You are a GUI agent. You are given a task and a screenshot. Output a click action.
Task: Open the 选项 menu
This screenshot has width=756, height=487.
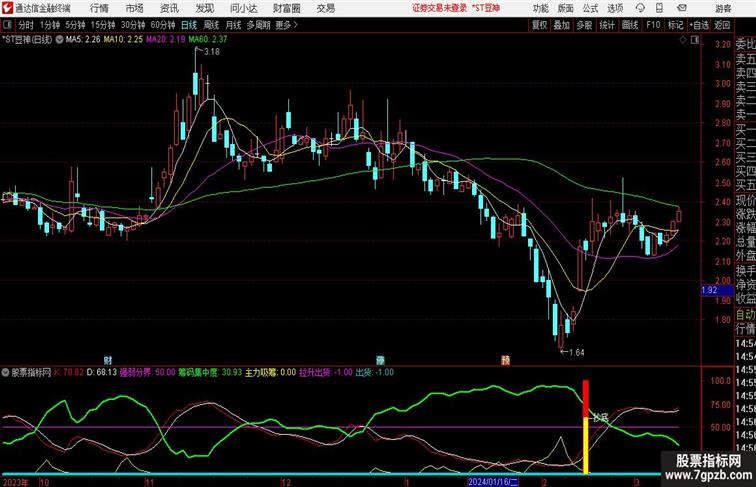tap(615, 8)
